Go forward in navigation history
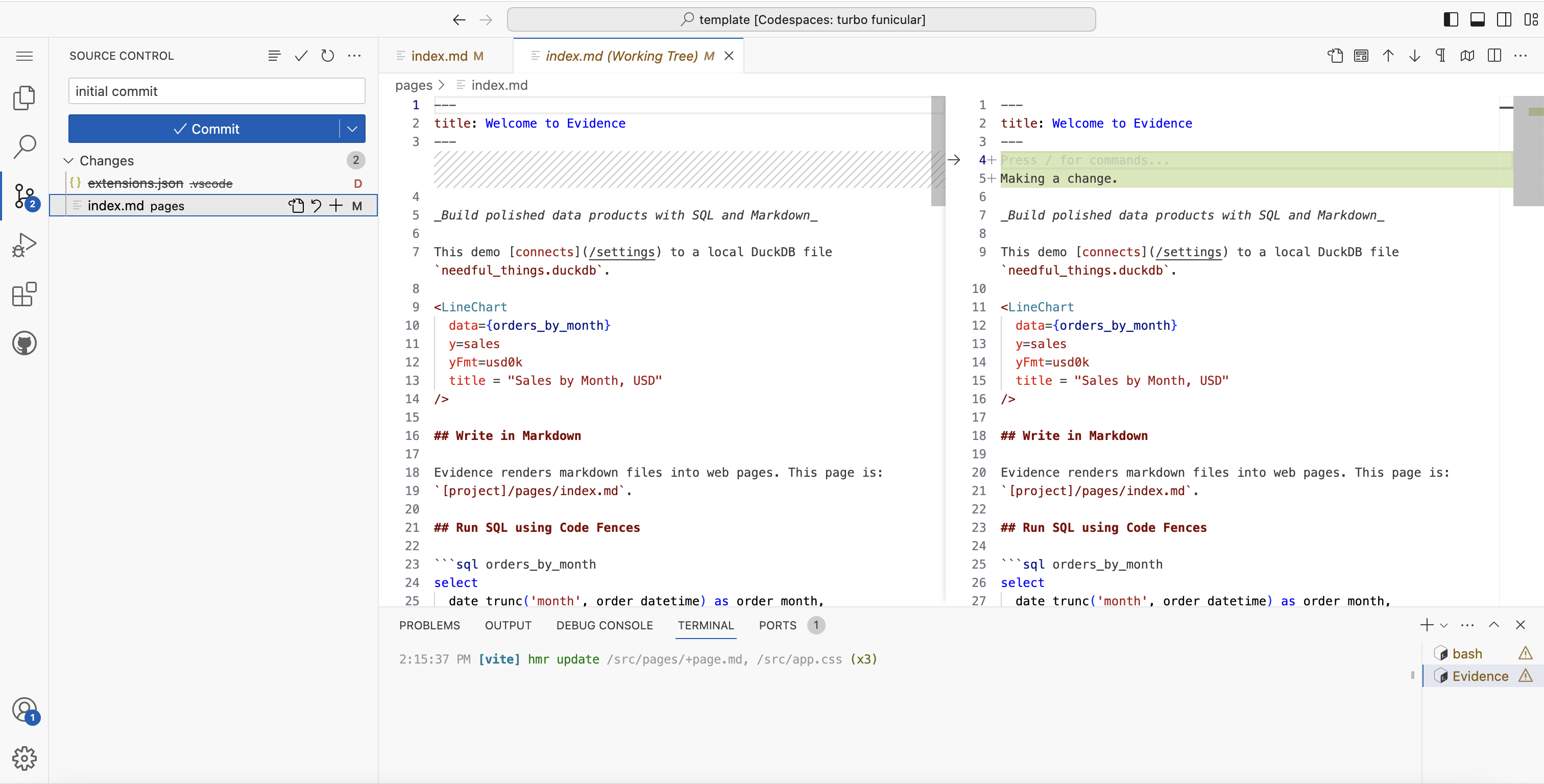Screen dimensions: 1544x784 point(486,20)
